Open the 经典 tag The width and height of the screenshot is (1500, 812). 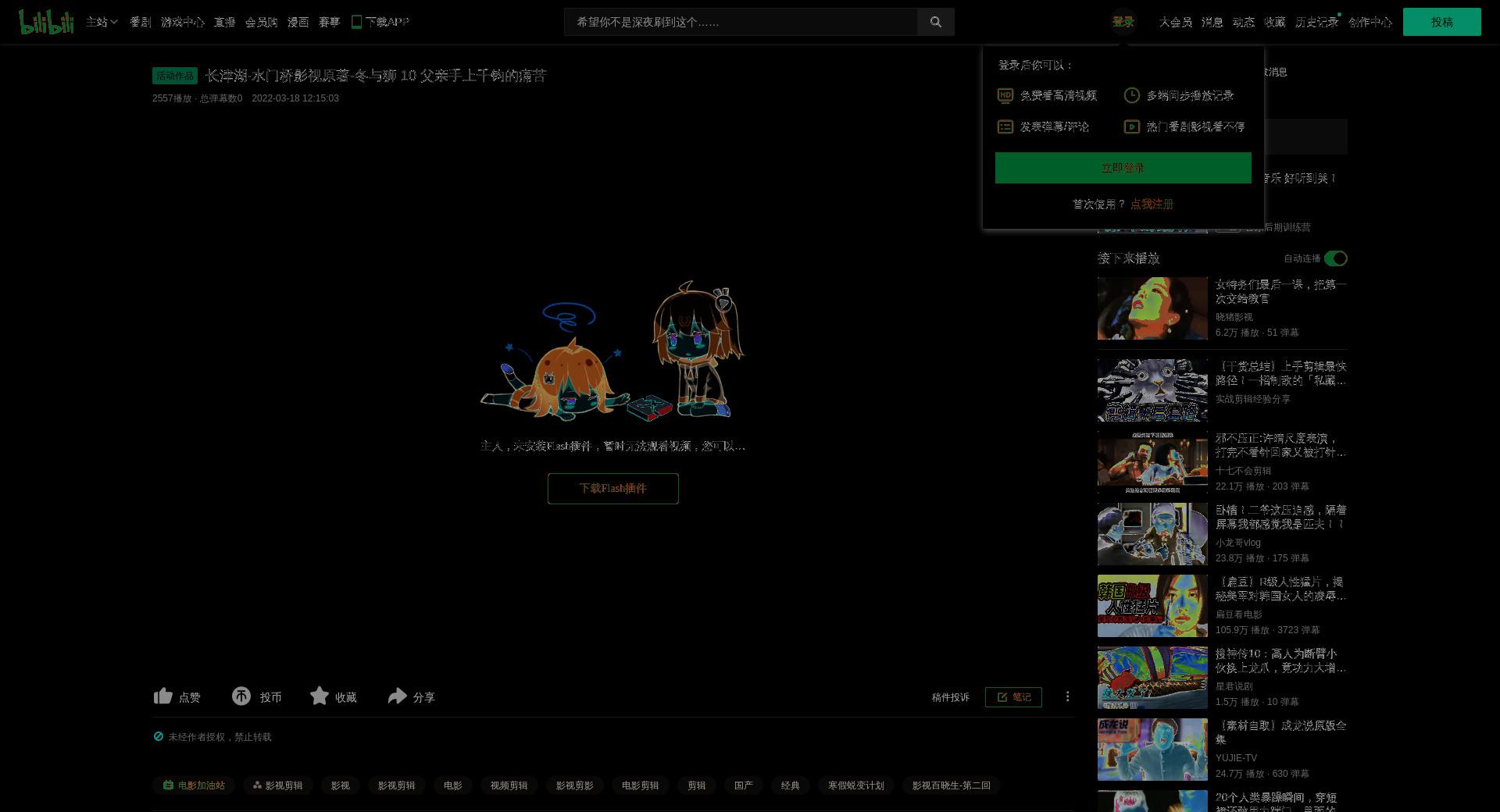[790, 785]
